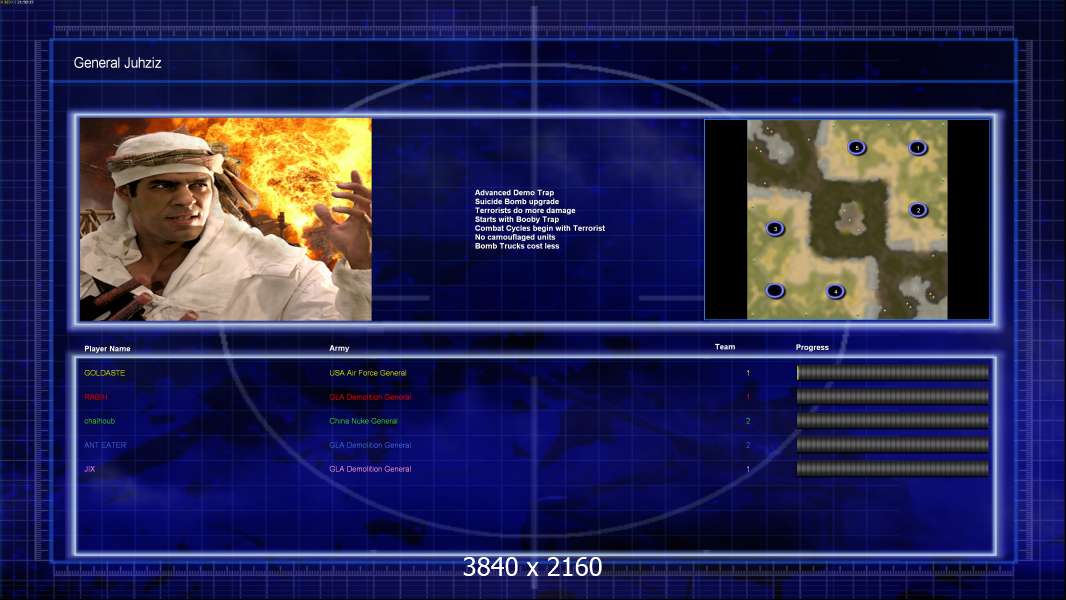This screenshot has width=1066, height=600.
Task: Click GOLDASTE's team number 1
Action: (748, 373)
